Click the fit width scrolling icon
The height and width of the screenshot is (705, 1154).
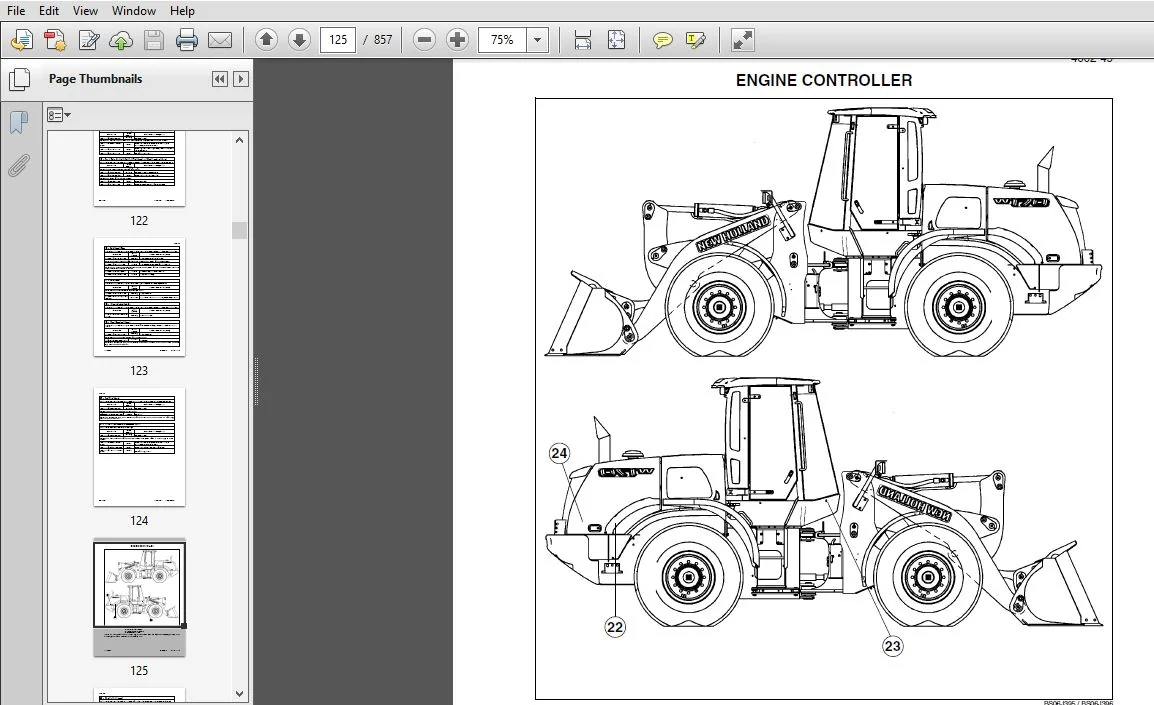click(x=583, y=40)
